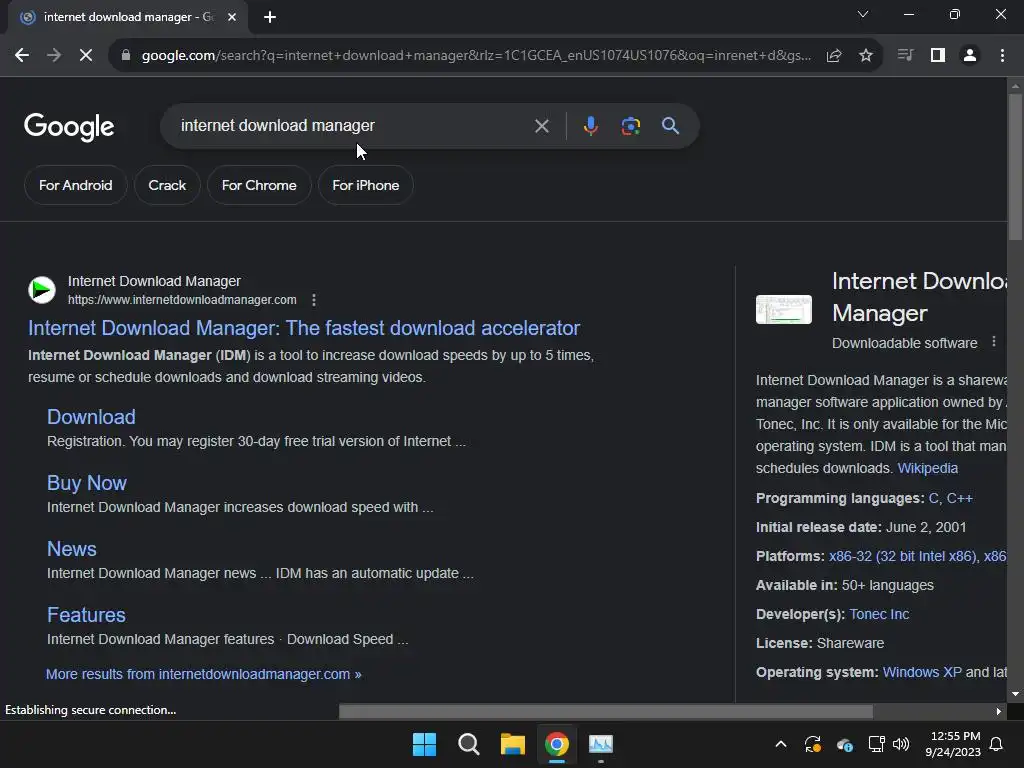This screenshot has height=768, width=1024.
Task: Open the clock showing 12:55 PM
Action: click(953, 744)
